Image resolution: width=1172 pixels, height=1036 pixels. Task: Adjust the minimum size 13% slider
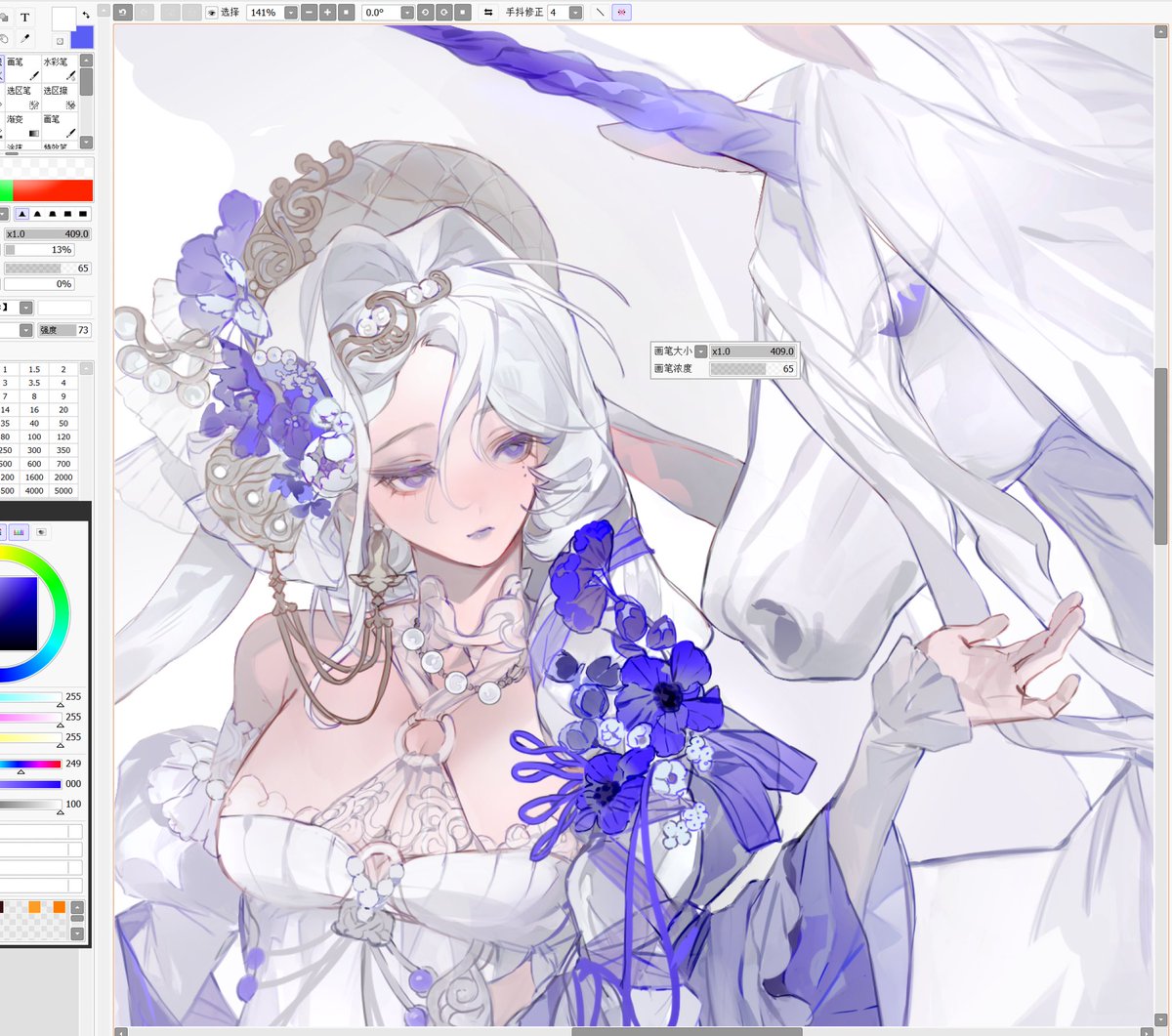39,250
